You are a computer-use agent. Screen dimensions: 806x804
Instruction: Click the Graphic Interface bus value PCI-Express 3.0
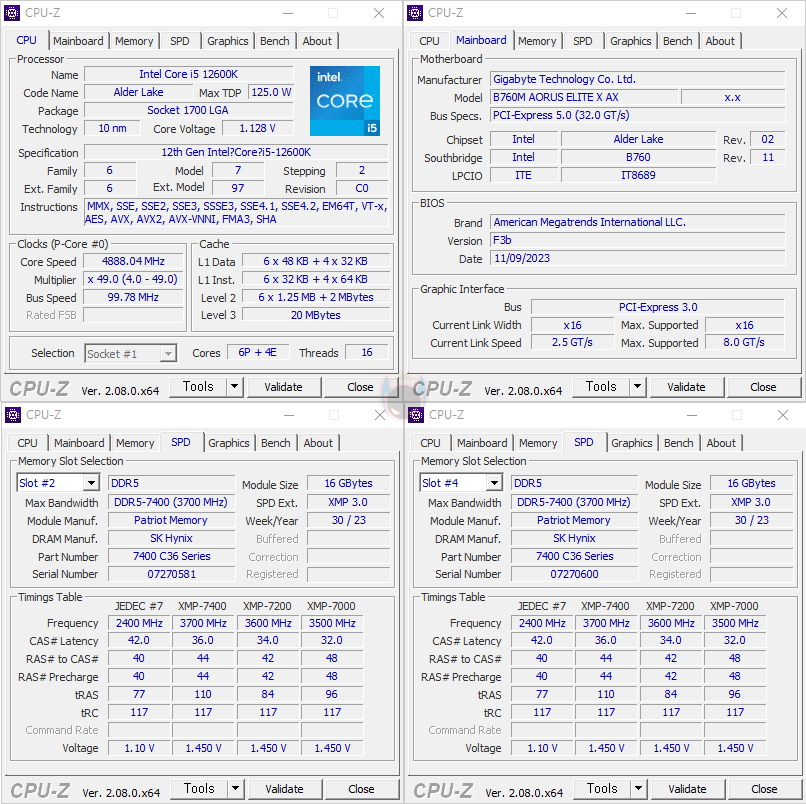(658, 307)
